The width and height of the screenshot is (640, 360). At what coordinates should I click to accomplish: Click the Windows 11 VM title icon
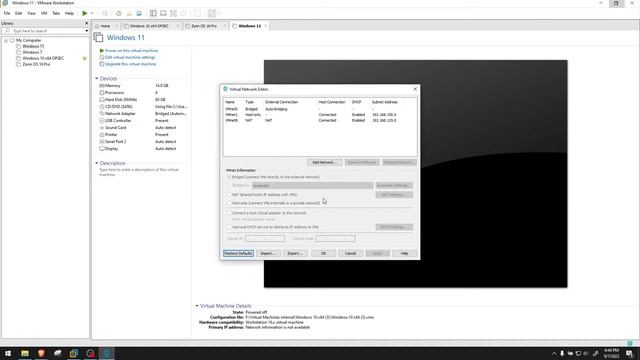[98, 38]
